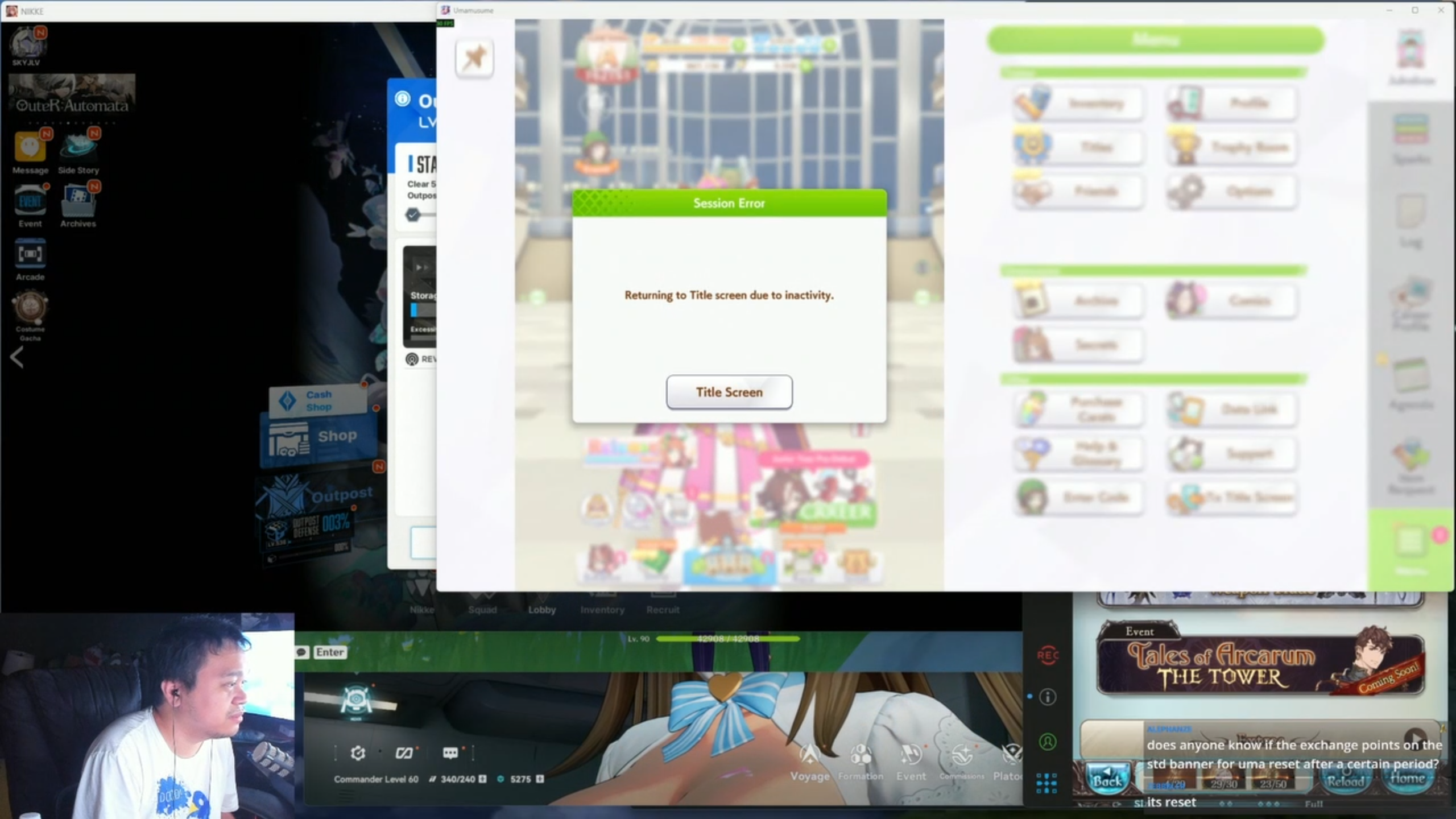
Task: Click the Session Error dialog header
Action: (x=729, y=203)
